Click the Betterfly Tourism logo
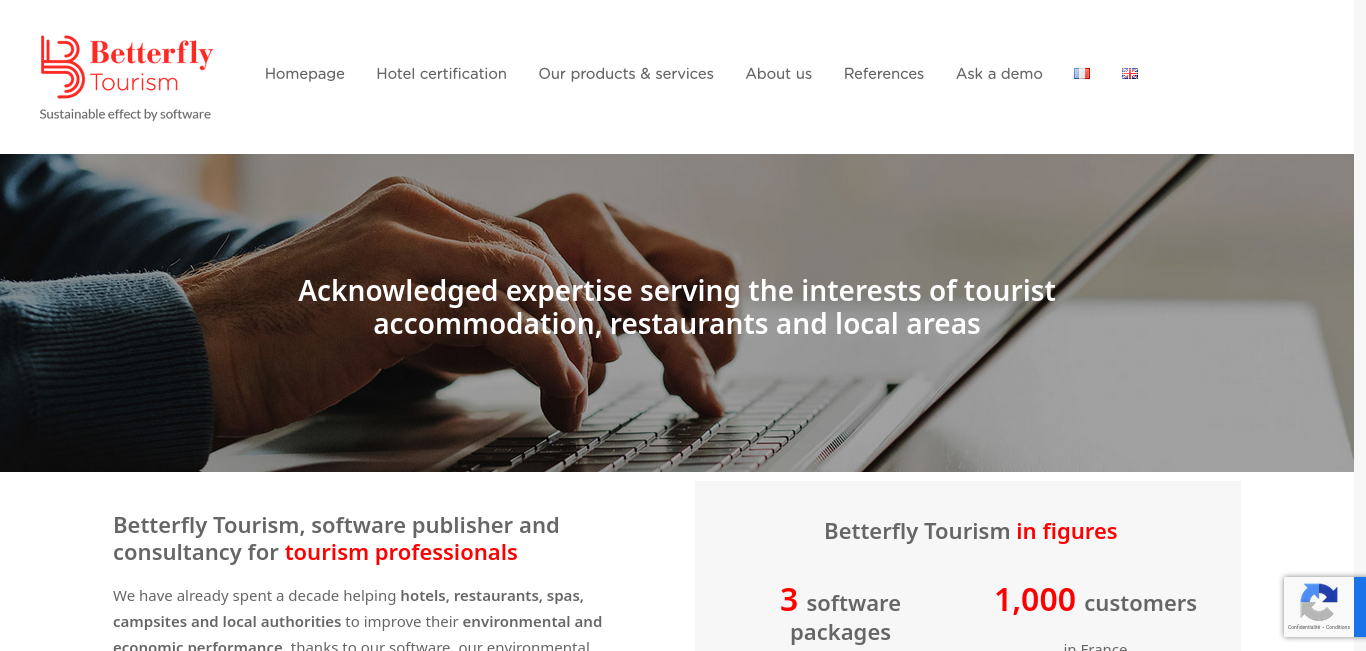 pos(126,67)
